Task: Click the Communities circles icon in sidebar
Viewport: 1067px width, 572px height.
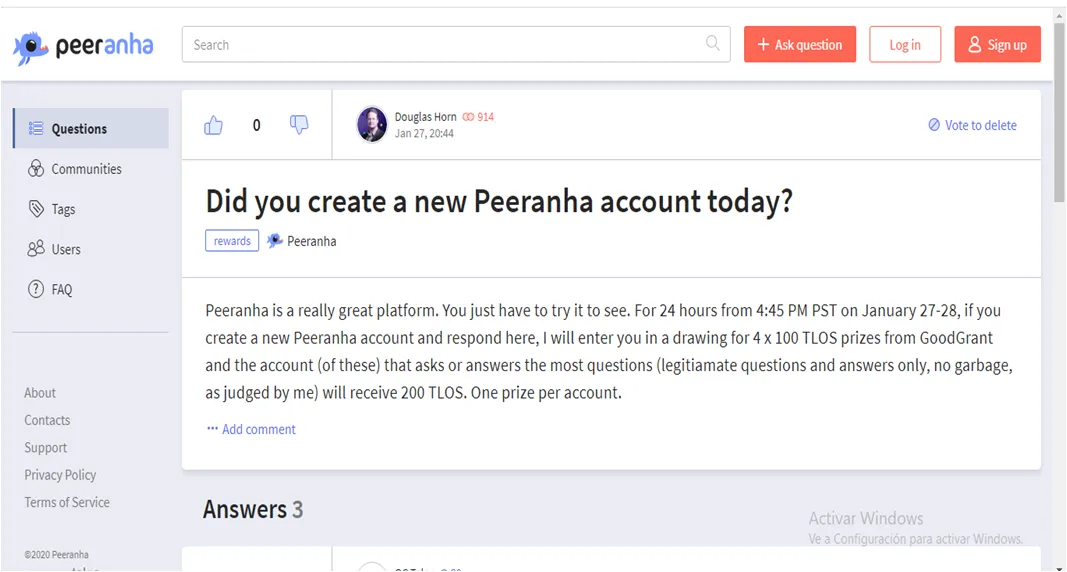Action: click(x=35, y=169)
